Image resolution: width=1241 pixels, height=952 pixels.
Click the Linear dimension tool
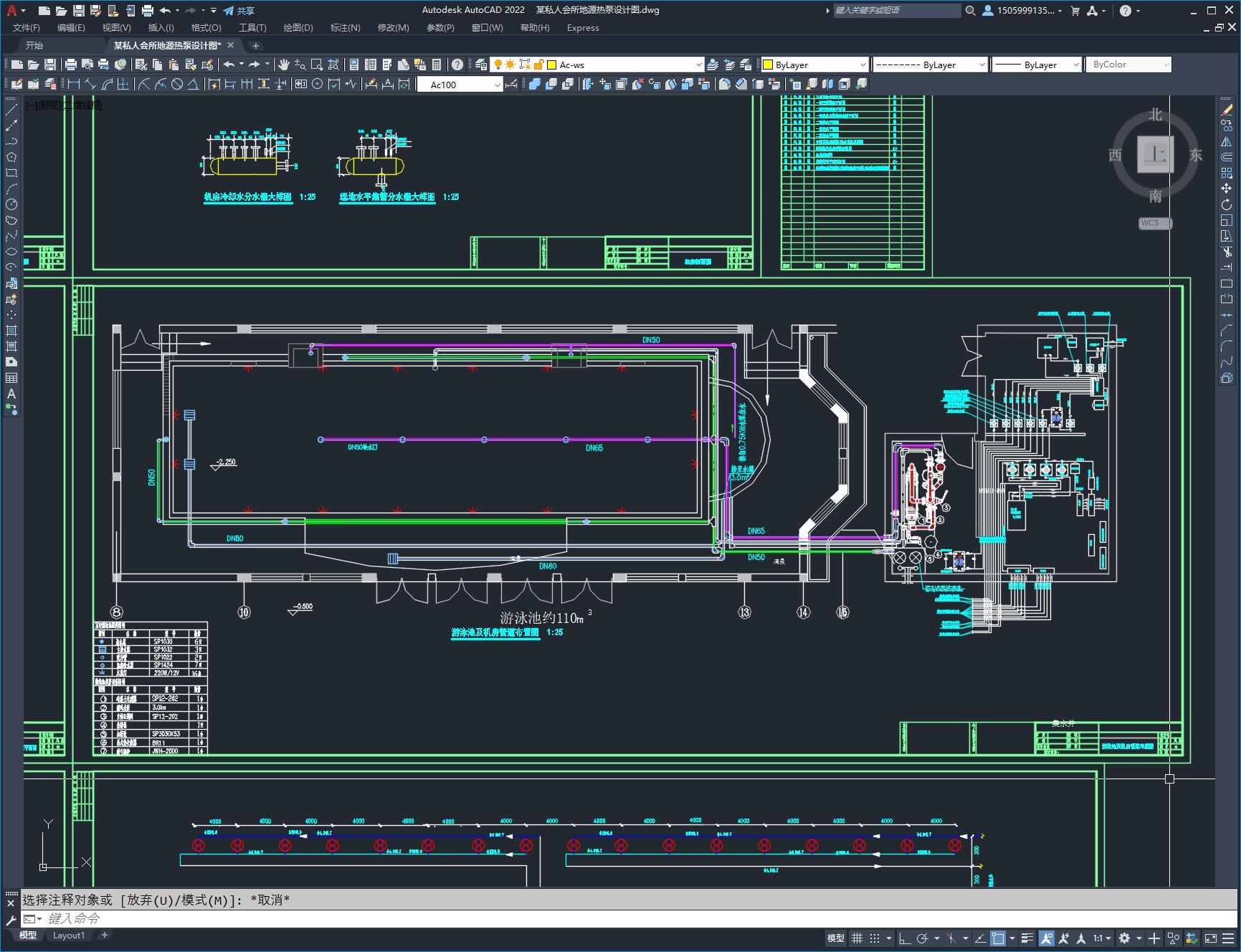point(74,85)
